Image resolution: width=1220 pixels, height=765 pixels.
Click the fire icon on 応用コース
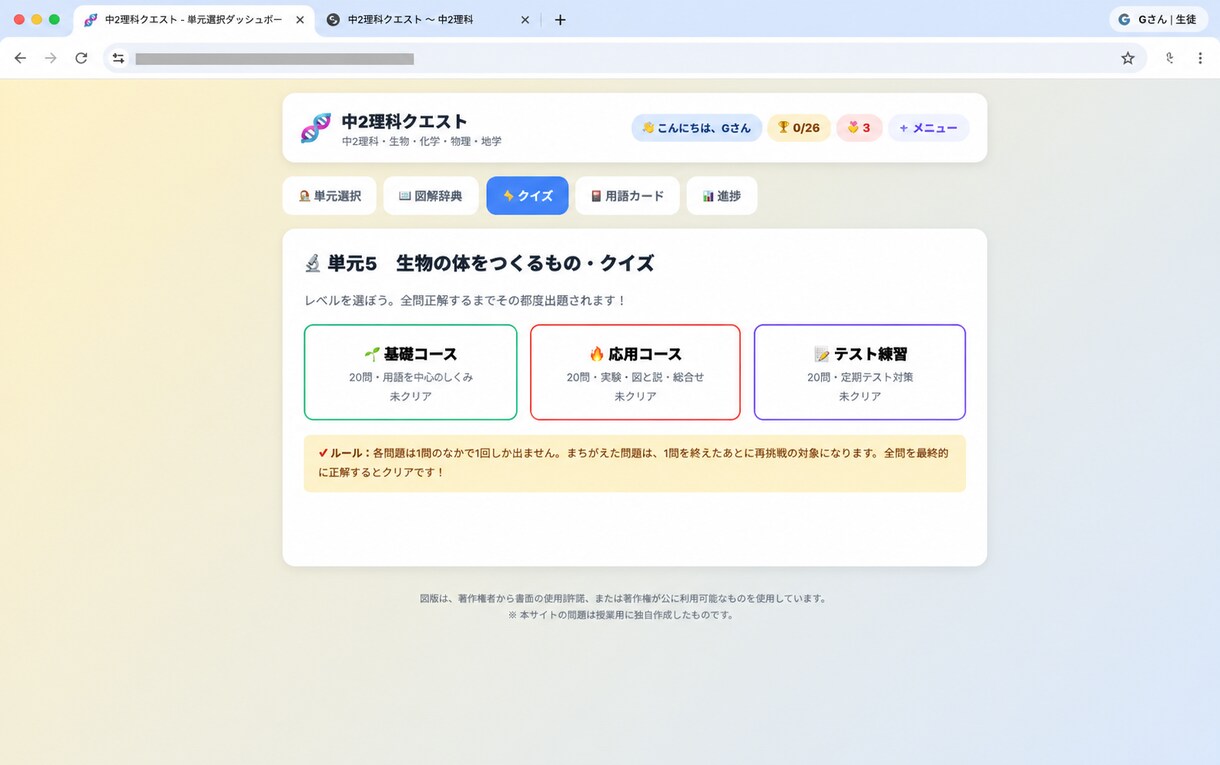pyautogui.click(x=596, y=354)
